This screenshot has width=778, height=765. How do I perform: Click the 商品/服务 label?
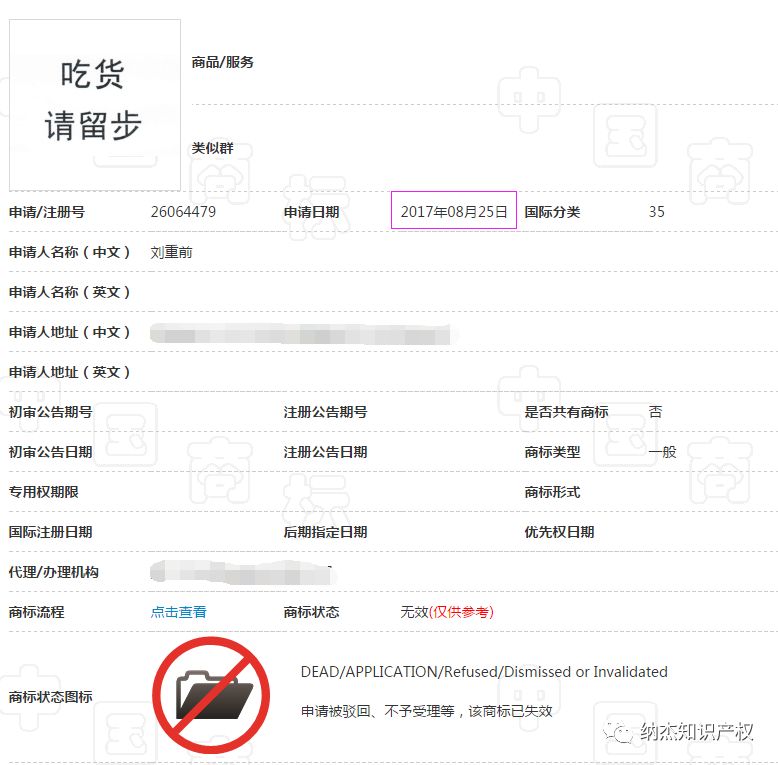(x=222, y=62)
